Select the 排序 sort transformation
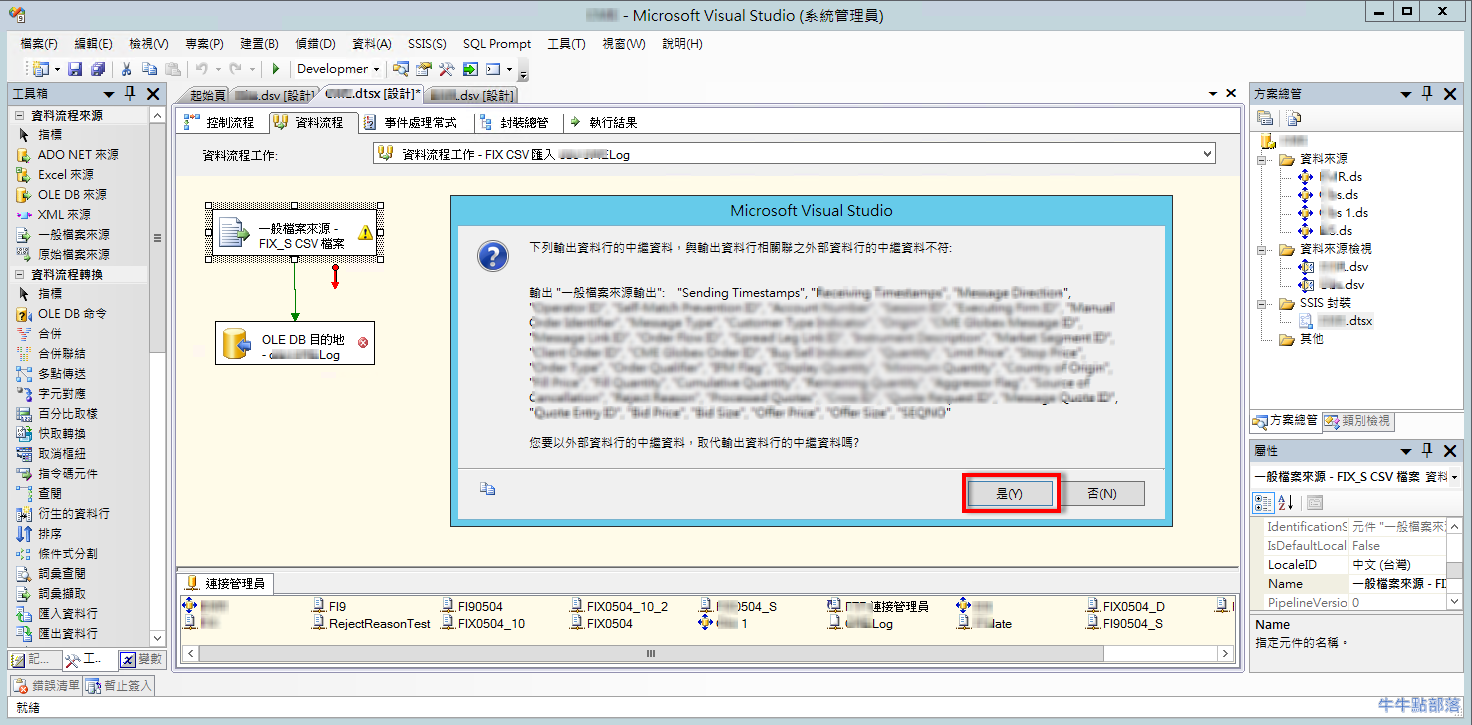The height and width of the screenshot is (725, 1472). tap(50, 533)
